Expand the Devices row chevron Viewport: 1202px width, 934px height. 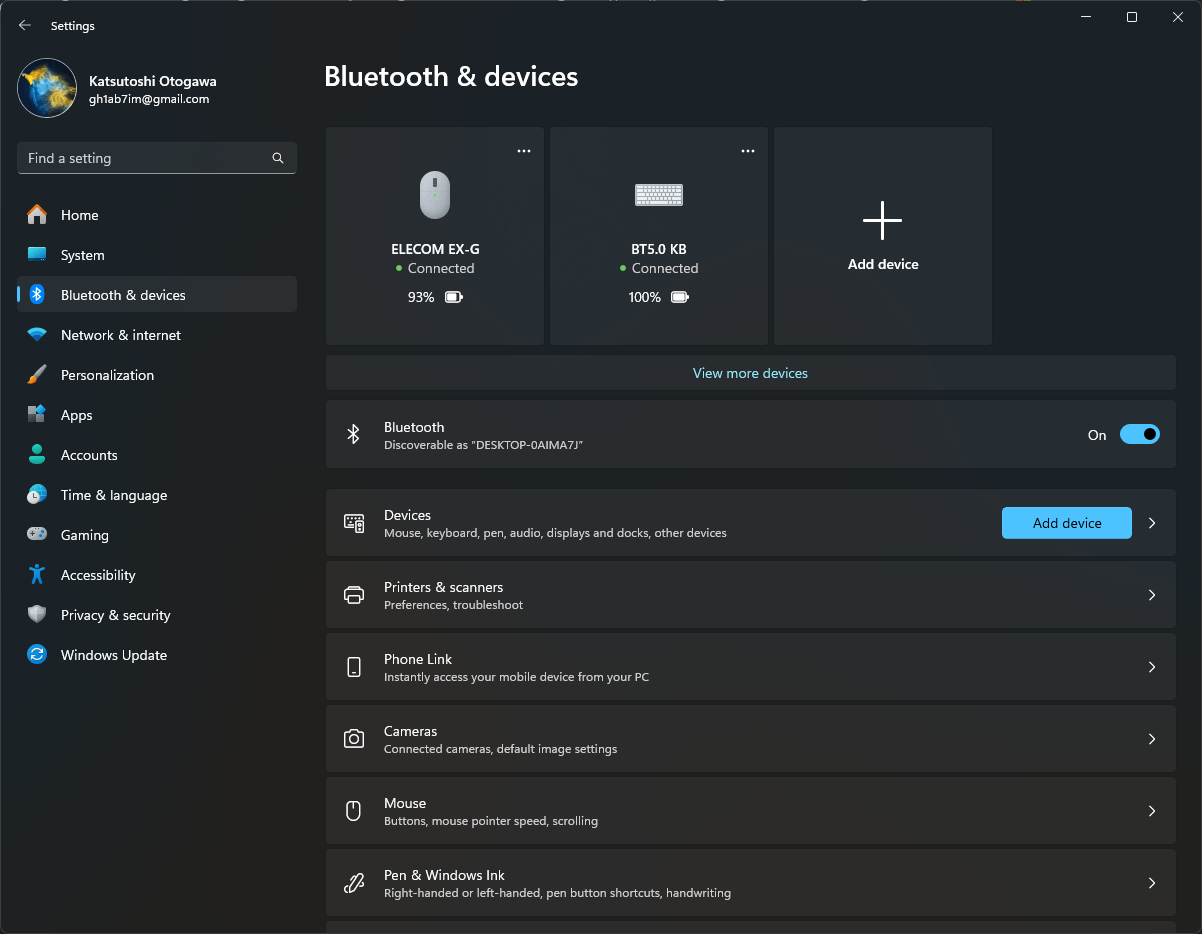pyautogui.click(x=1152, y=523)
